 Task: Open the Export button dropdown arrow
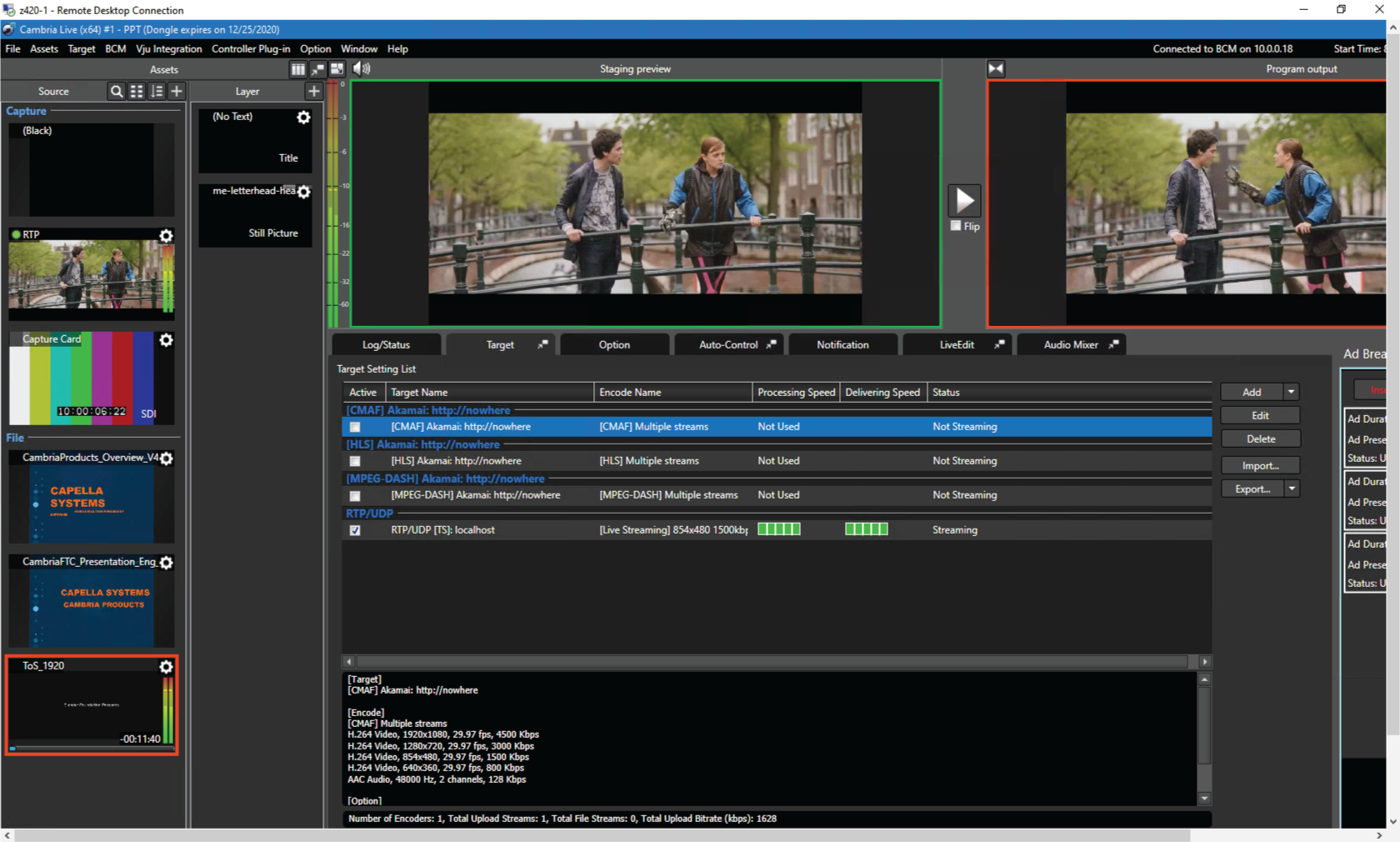1292,489
